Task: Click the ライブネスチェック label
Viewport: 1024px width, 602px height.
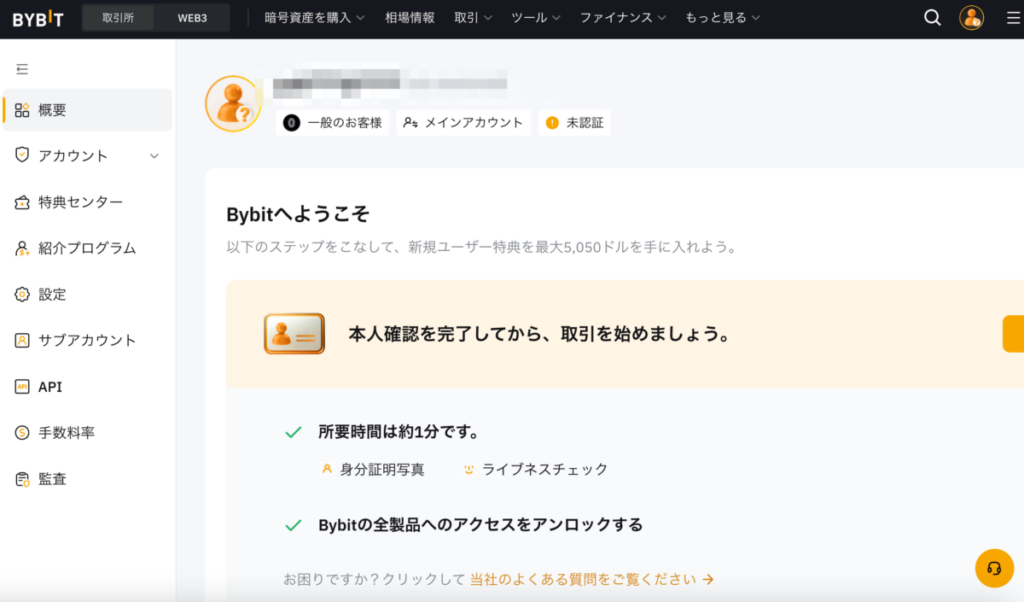Action: coord(545,469)
